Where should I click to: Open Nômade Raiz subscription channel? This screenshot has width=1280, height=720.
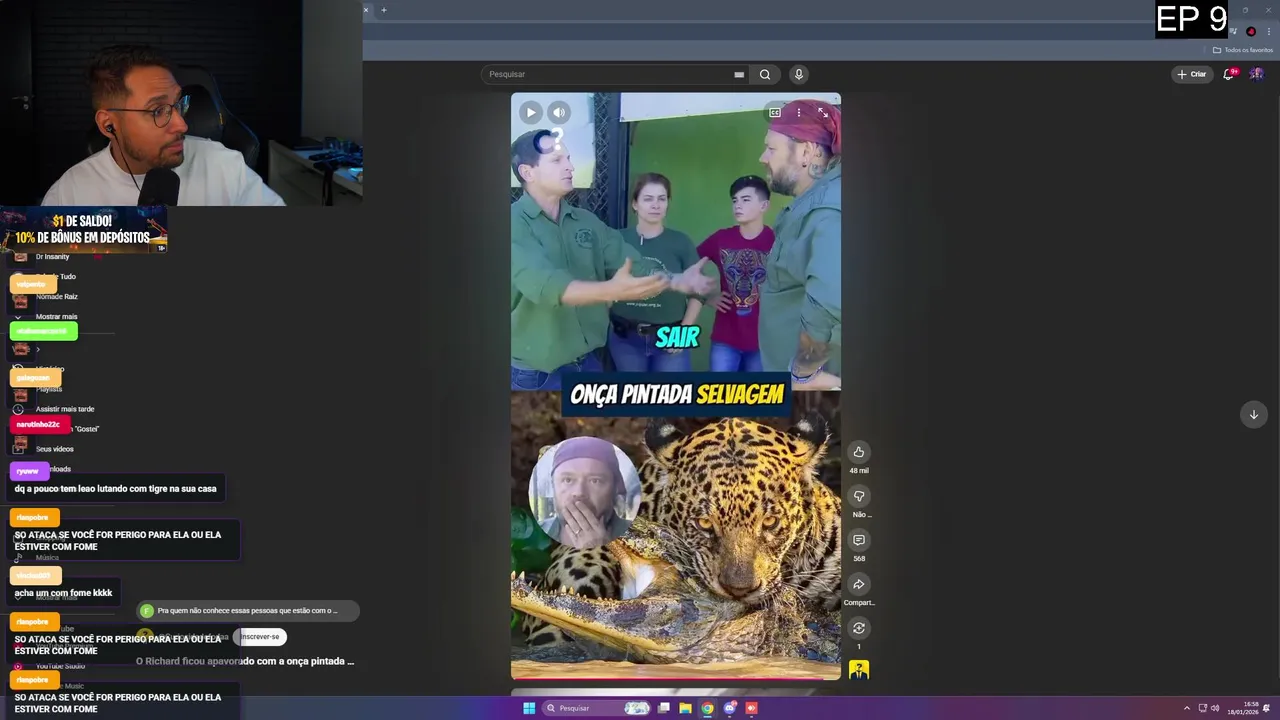coord(56,297)
